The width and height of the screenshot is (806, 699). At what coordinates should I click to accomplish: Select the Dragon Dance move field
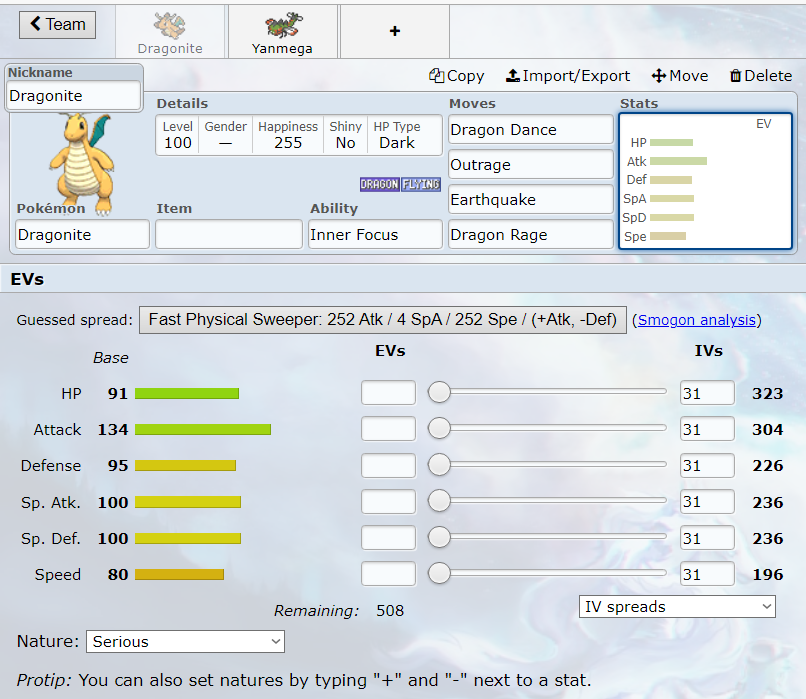pos(531,130)
